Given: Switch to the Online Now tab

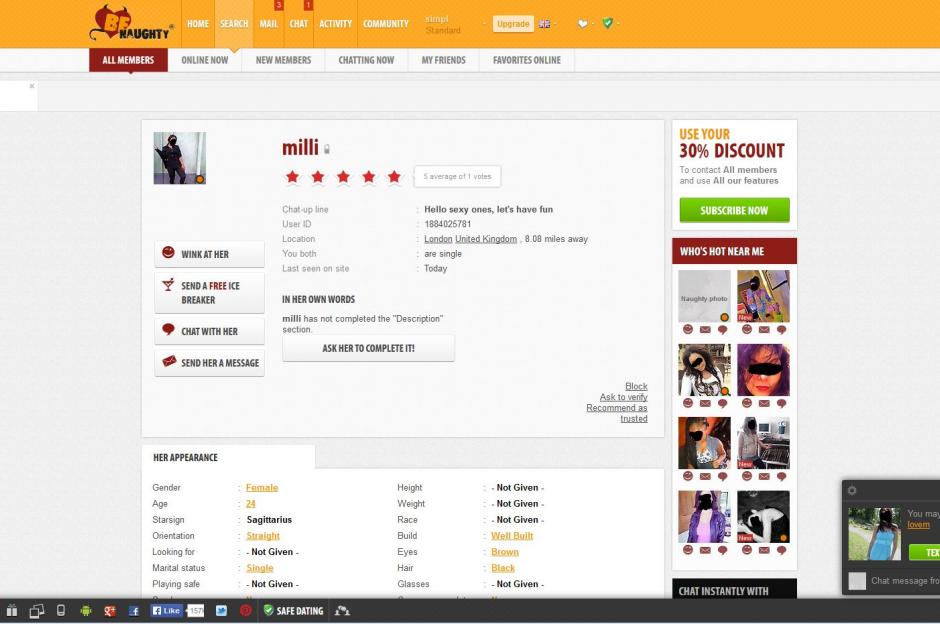Looking at the screenshot, I should click(204, 60).
